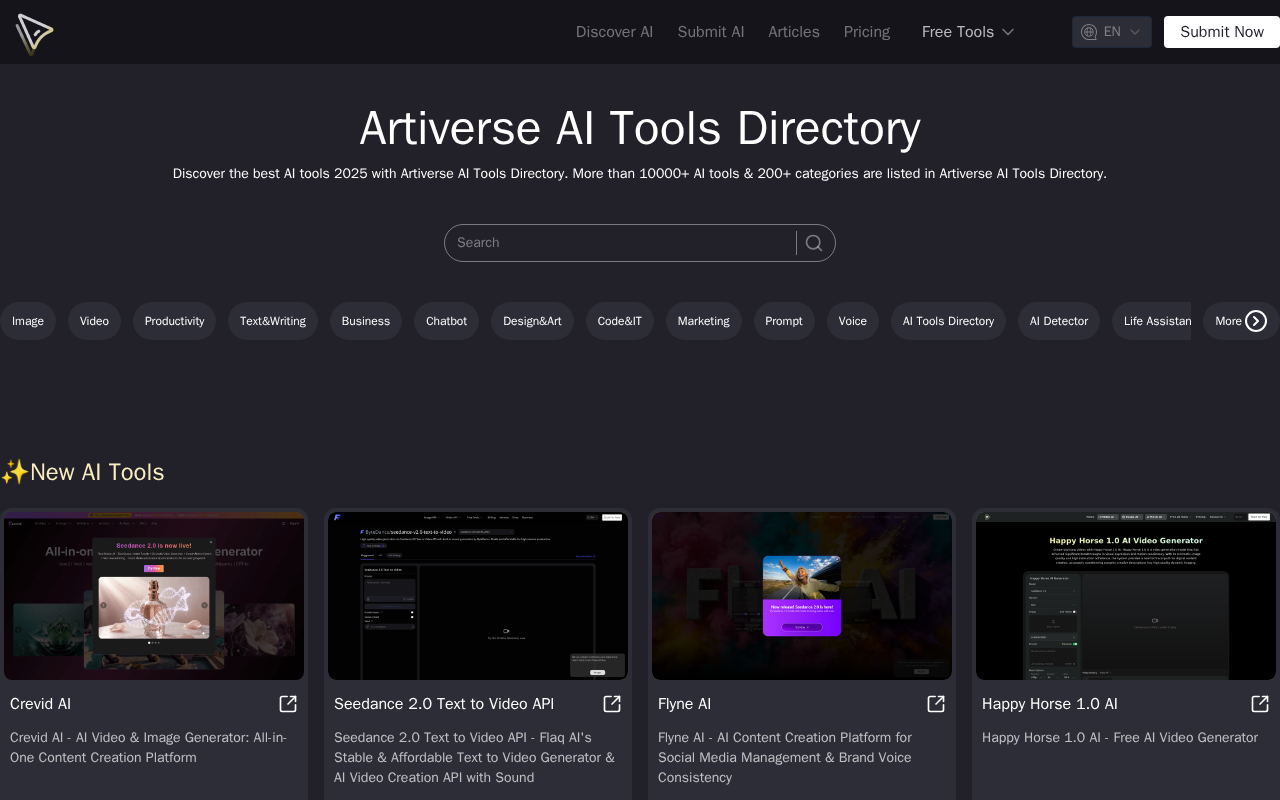Expand the Free Tools dropdown
Viewport: 1280px width, 800px height.
[967, 32]
